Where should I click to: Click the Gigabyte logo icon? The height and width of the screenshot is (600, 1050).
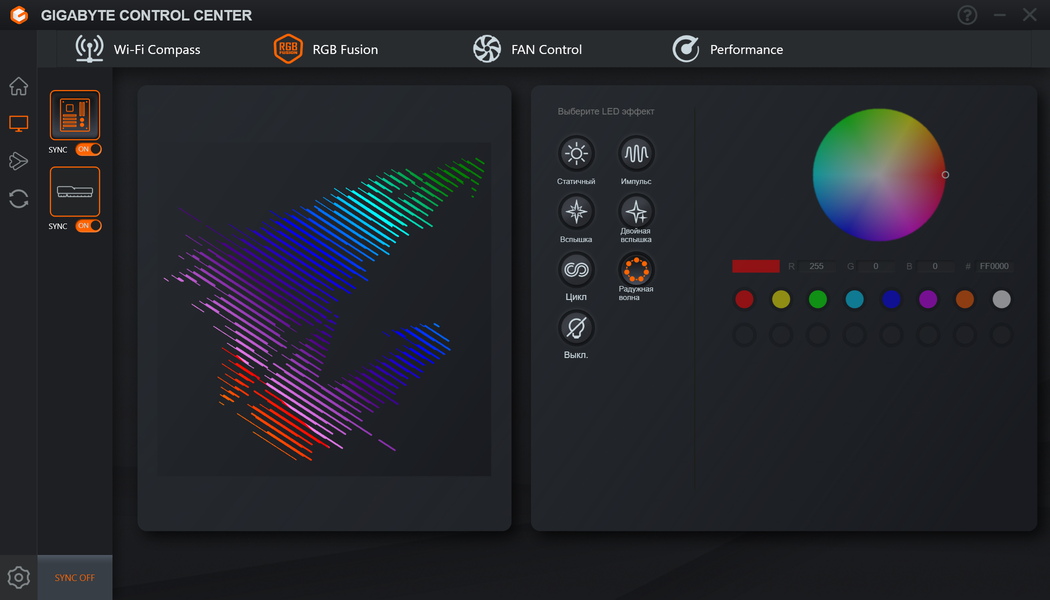click(x=19, y=15)
